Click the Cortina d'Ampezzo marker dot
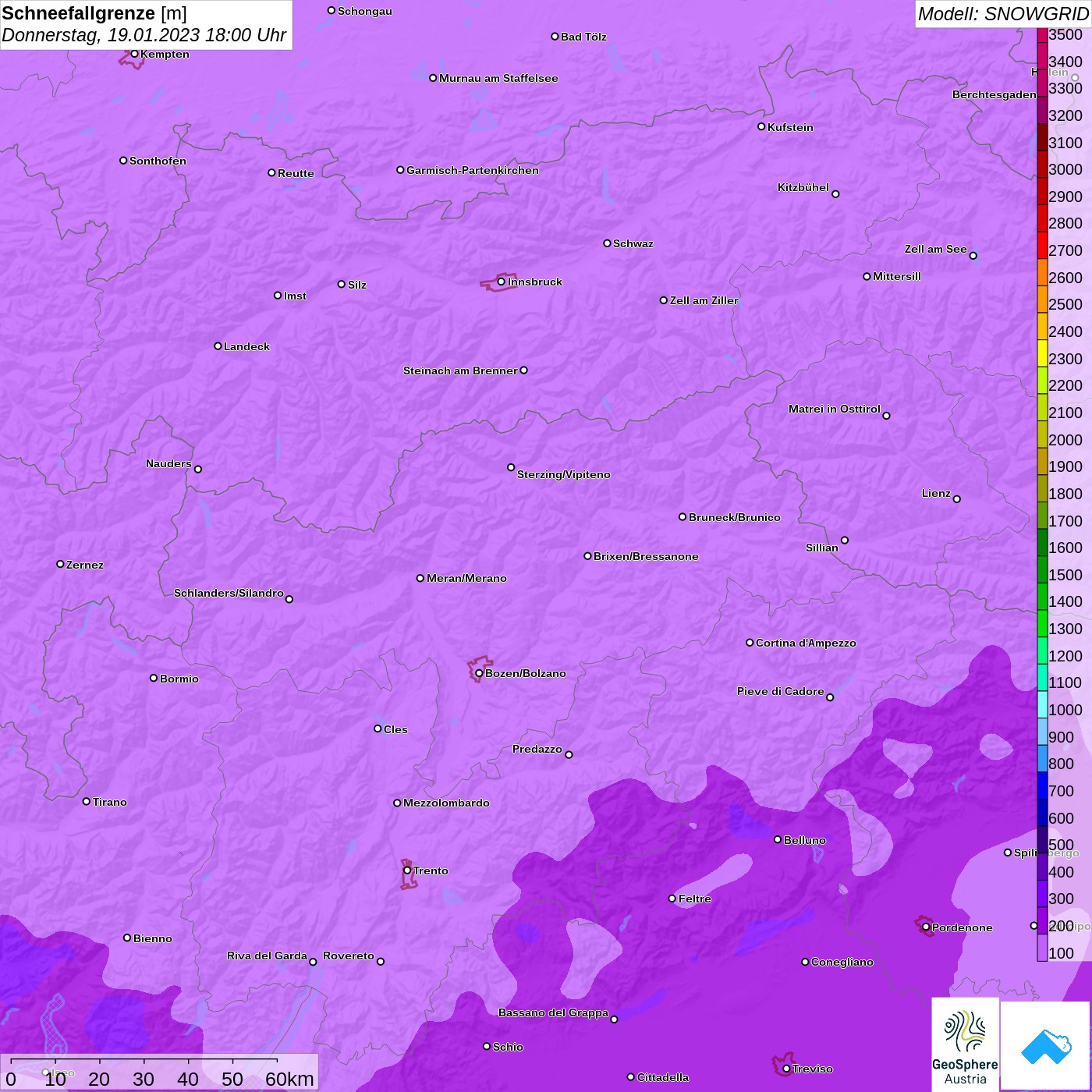1092x1092 pixels. (x=750, y=643)
